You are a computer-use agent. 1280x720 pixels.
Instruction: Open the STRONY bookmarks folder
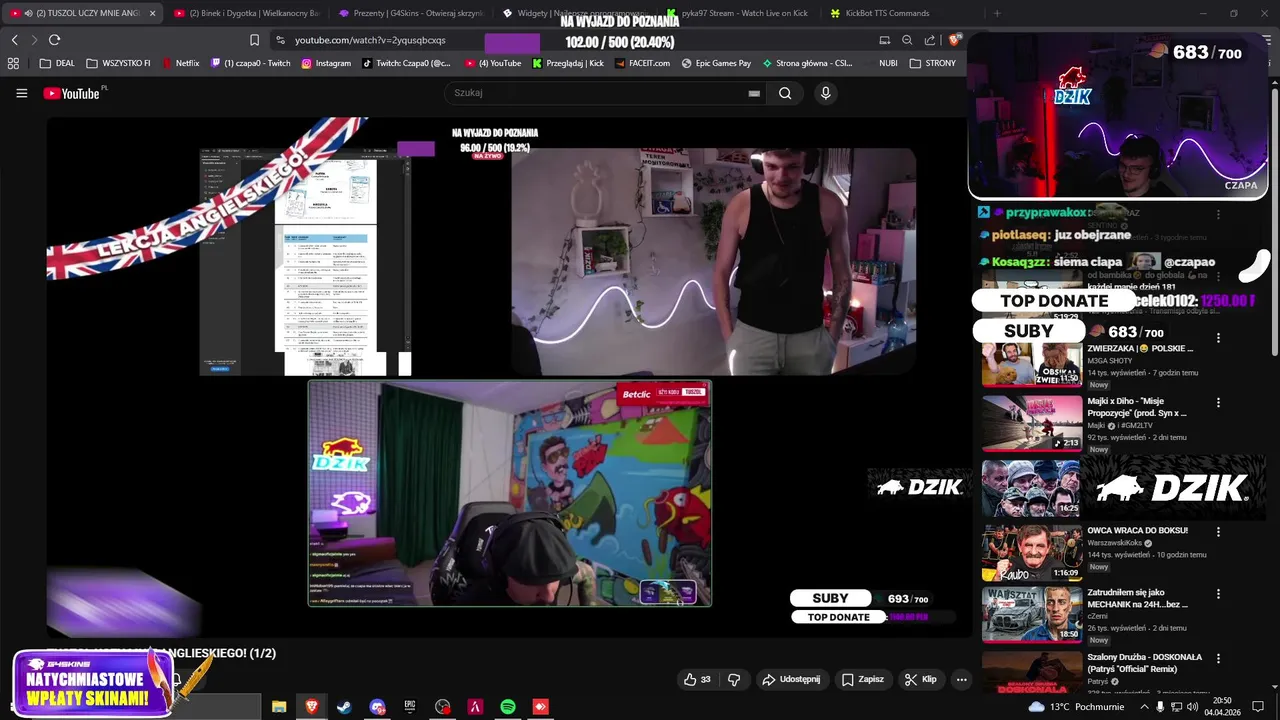pos(933,63)
